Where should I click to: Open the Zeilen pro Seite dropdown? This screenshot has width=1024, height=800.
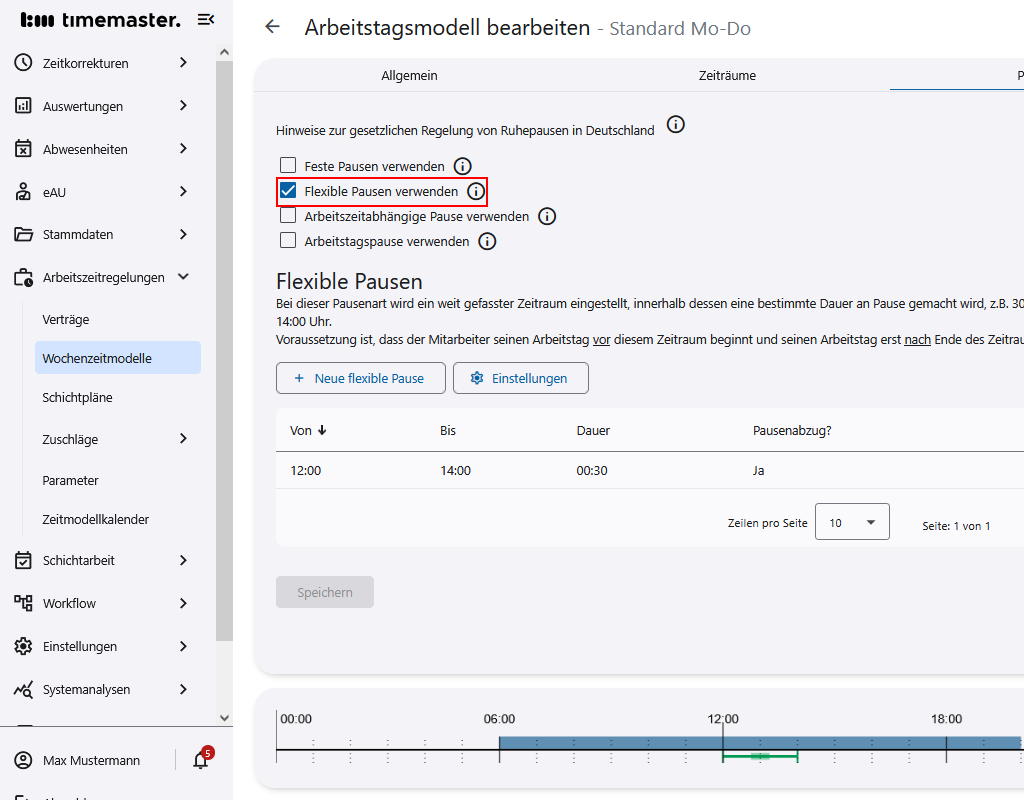[x=852, y=522]
